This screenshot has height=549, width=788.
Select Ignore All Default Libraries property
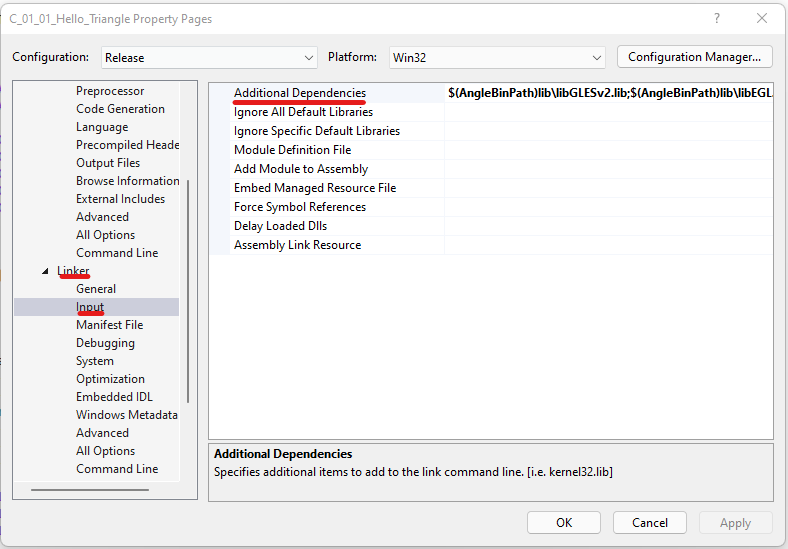[x=304, y=112]
